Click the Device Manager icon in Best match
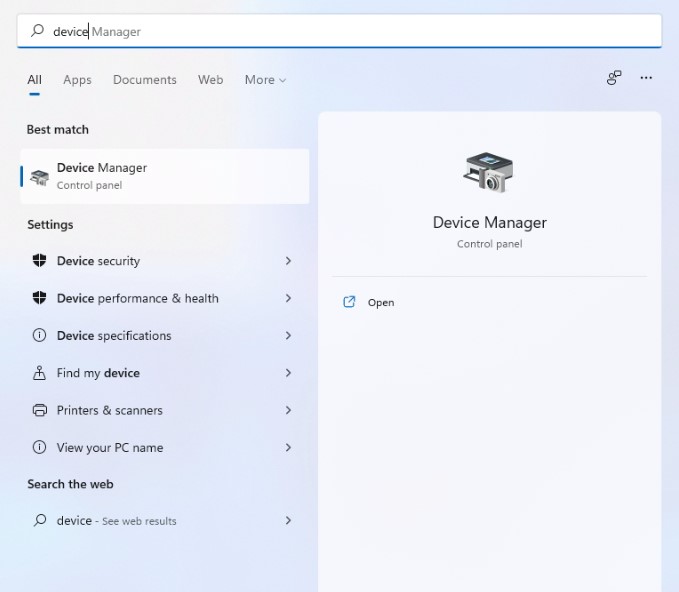Screen dimensions: 679x592 (x=39, y=176)
